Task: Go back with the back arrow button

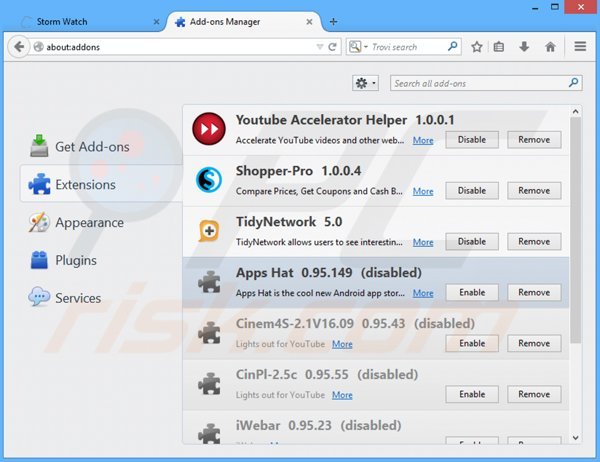Action: click(x=18, y=47)
